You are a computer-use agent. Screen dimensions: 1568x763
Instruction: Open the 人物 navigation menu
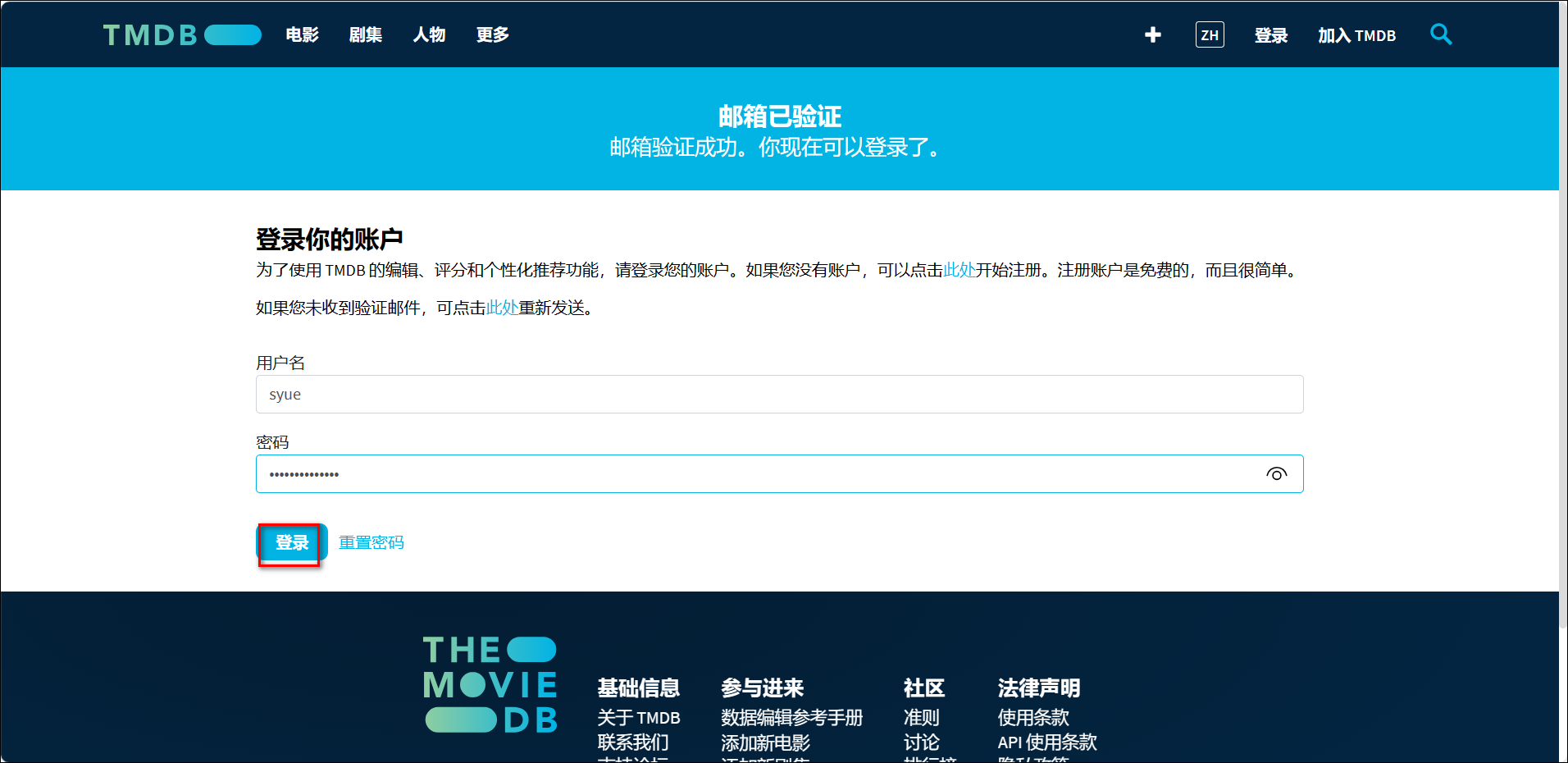(429, 34)
